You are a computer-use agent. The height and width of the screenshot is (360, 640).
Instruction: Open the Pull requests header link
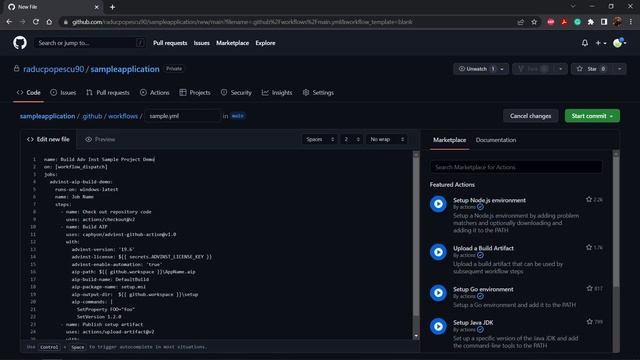[170, 43]
